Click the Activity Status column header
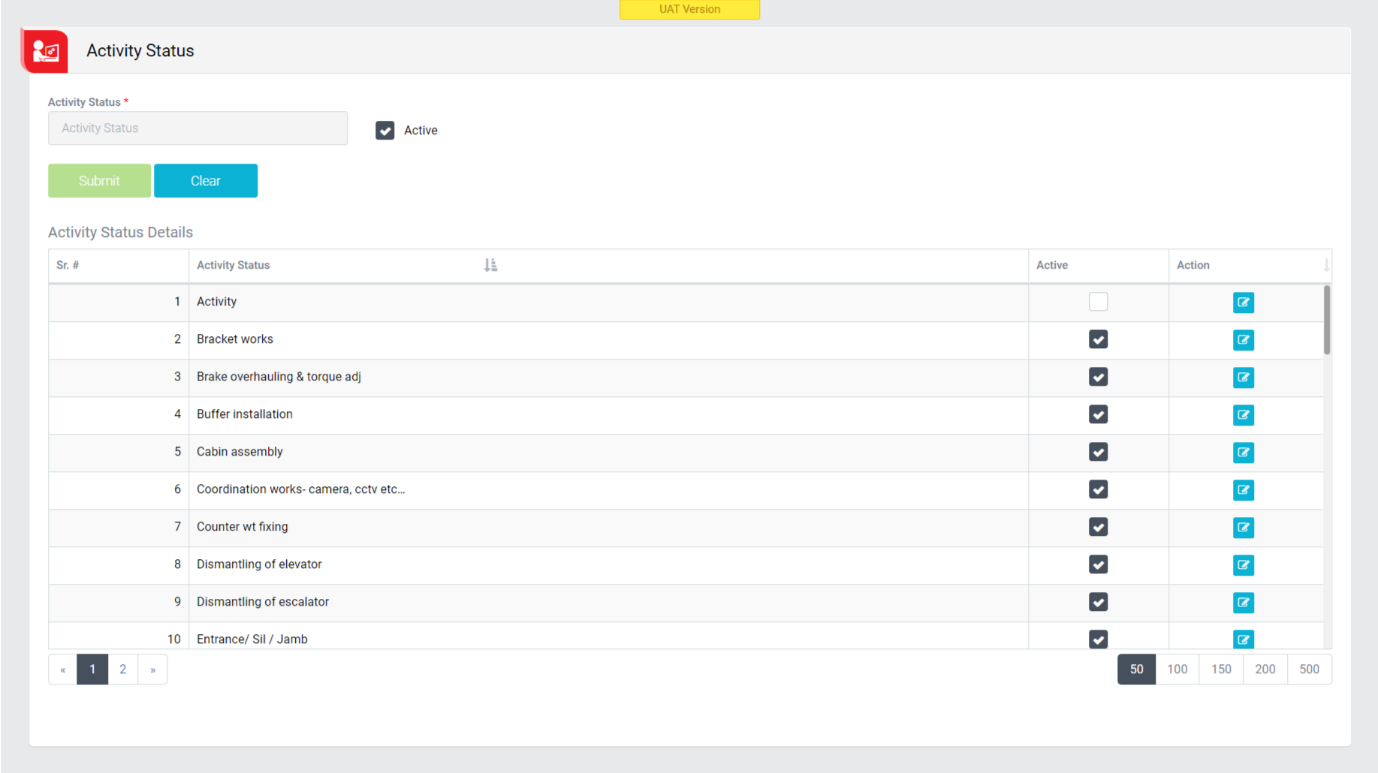Image resolution: width=1378 pixels, height=773 pixels. coord(608,265)
